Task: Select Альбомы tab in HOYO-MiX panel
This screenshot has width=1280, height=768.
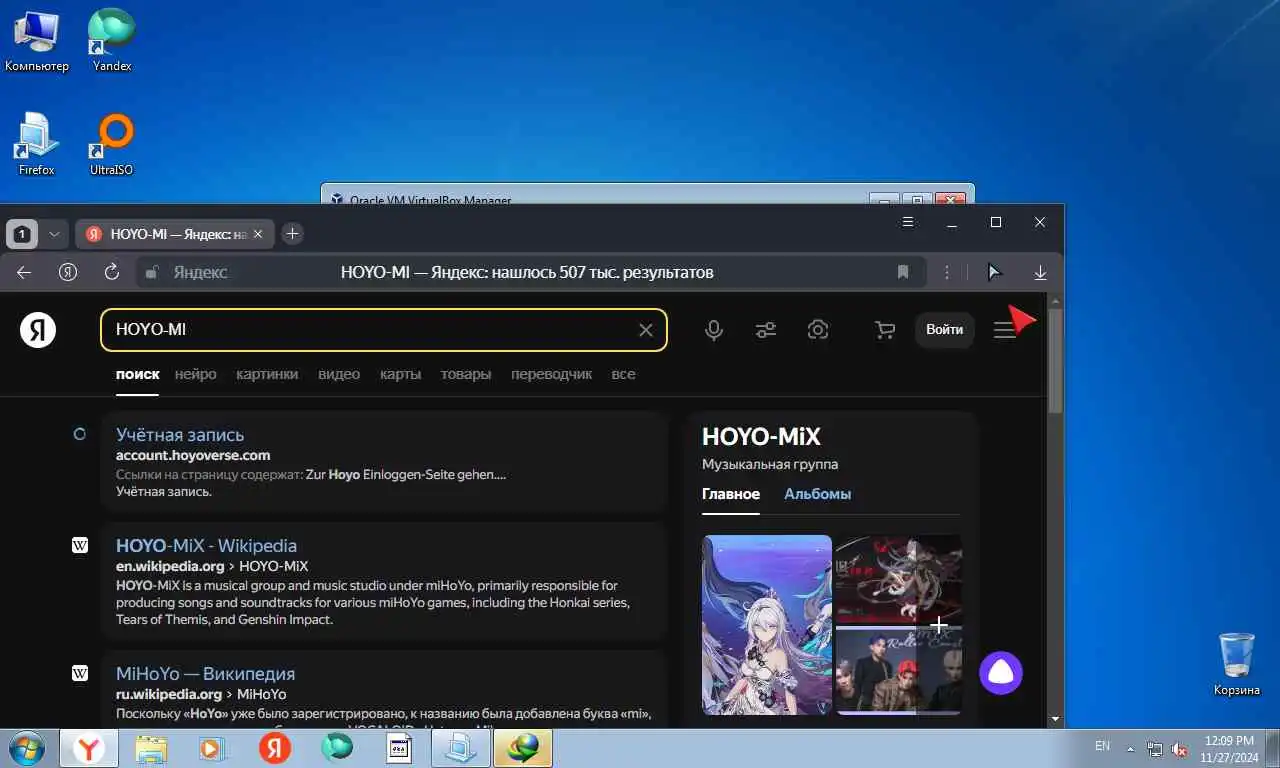Action: pyautogui.click(x=818, y=494)
